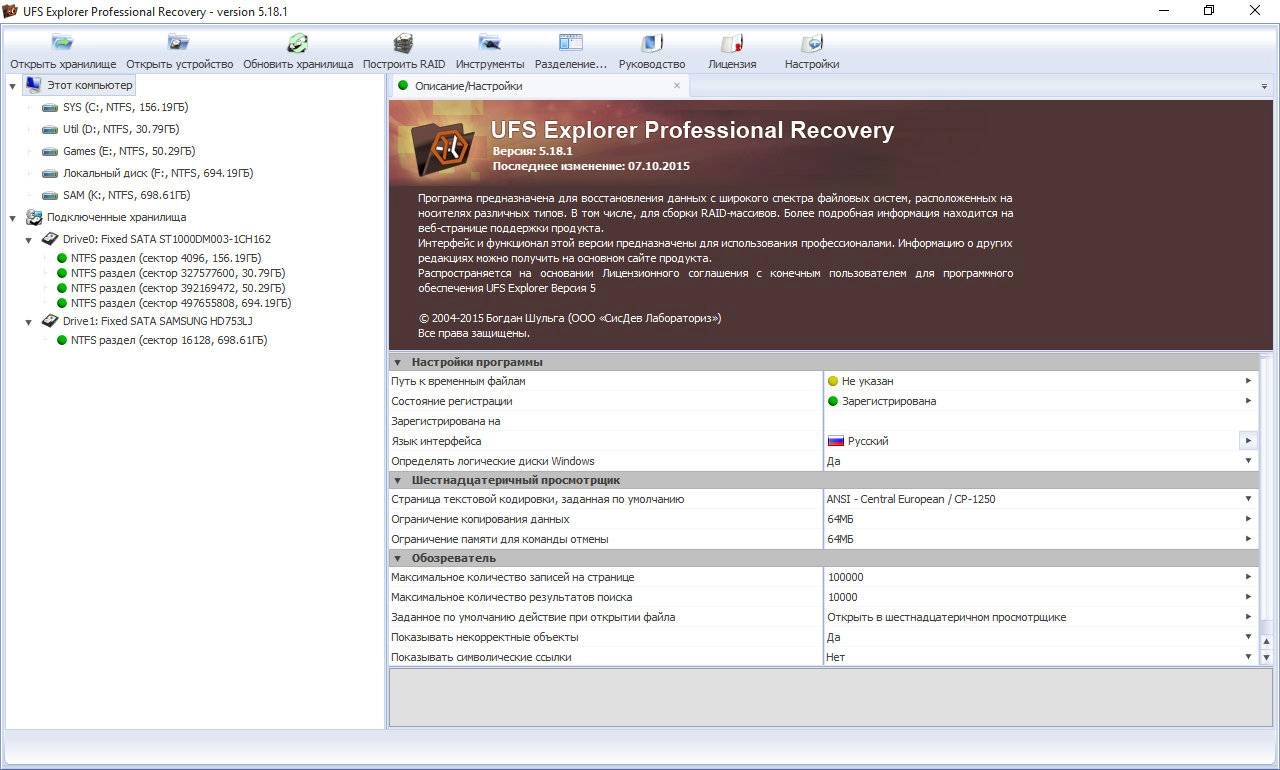This screenshot has height=770, width=1280.
Task: Click the Не указан temp path value
Action: (867, 381)
